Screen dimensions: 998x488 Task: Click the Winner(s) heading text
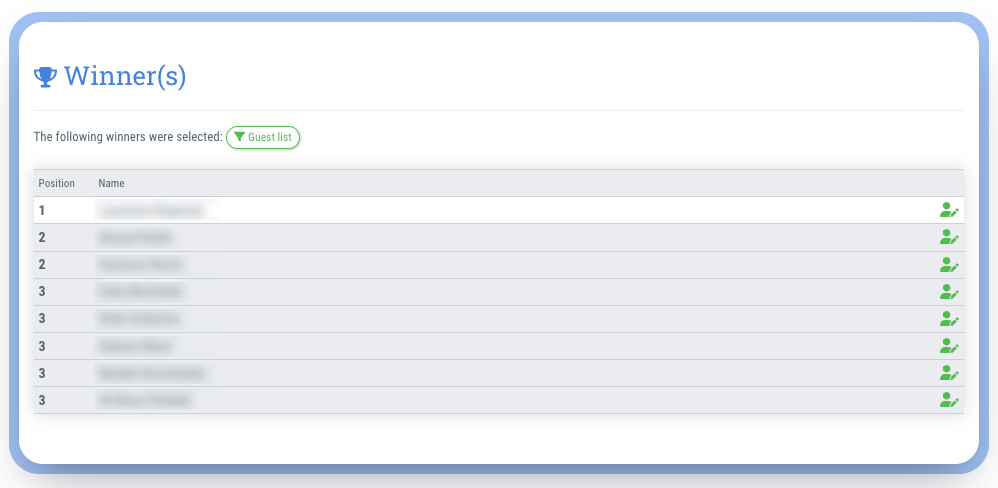(x=125, y=76)
